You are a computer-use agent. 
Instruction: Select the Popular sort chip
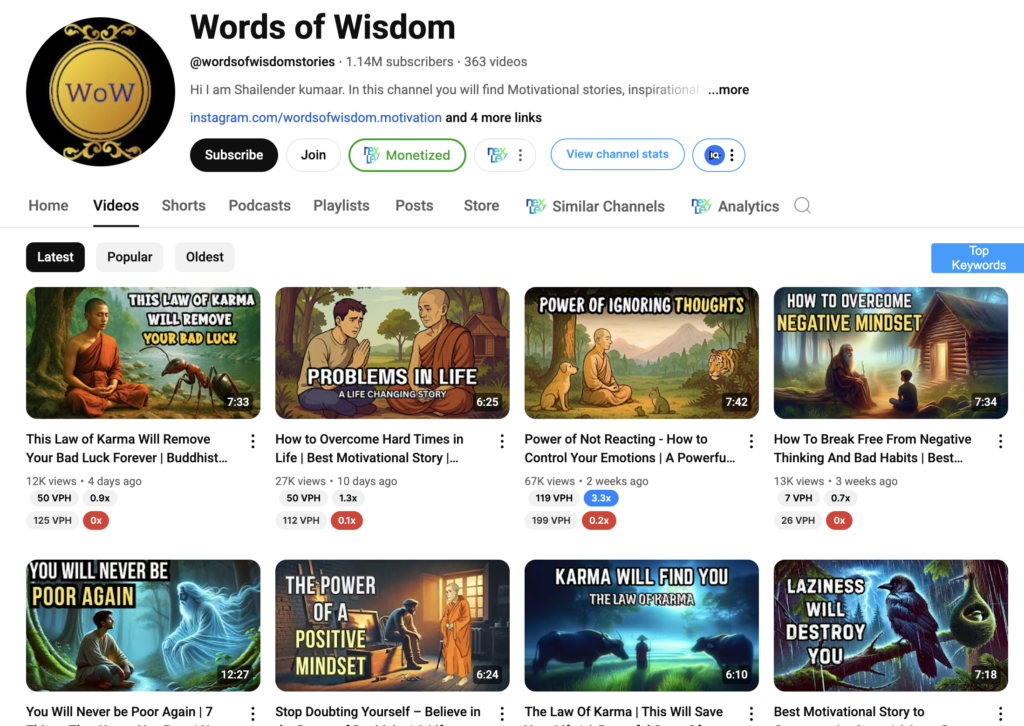tap(130, 257)
